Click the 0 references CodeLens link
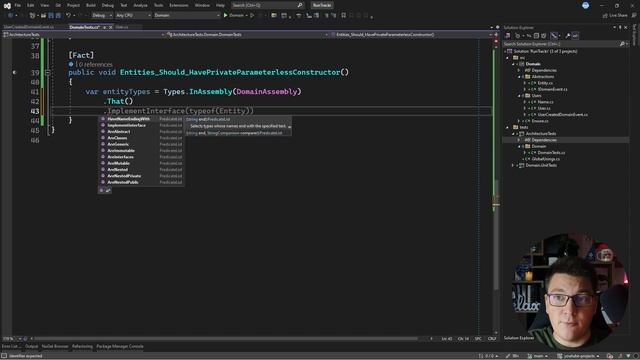This screenshot has height=360, width=640. point(95,64)
